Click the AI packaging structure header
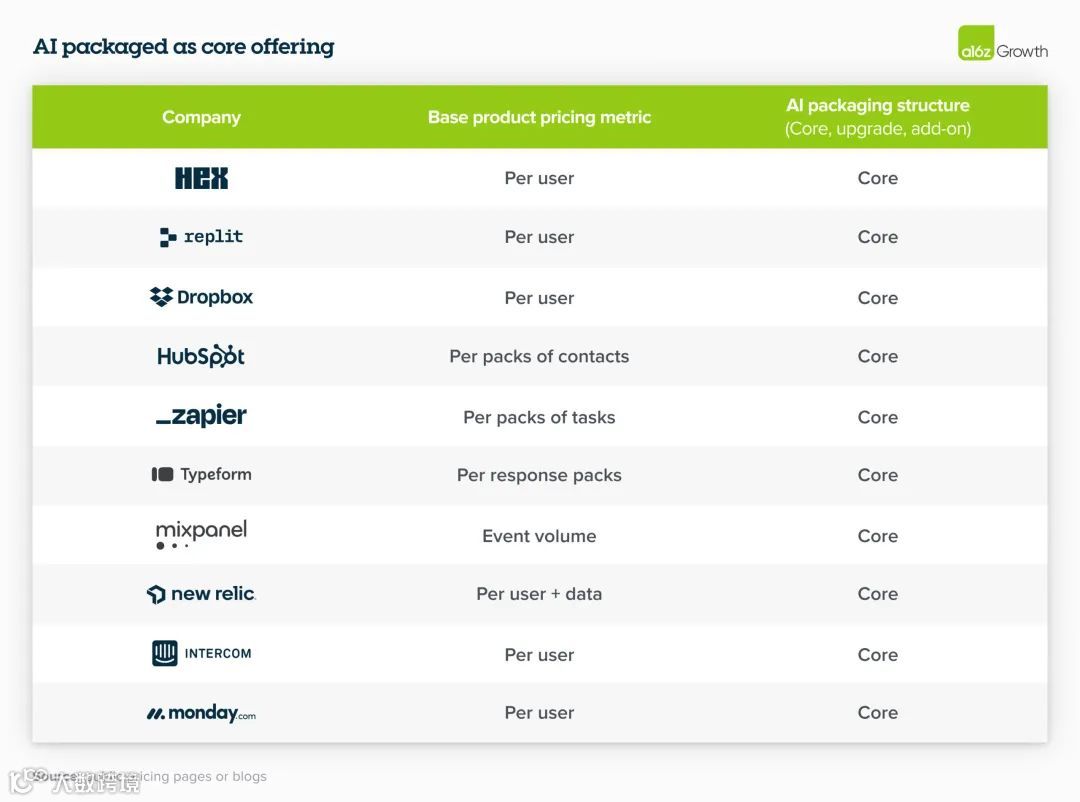This screenshot has height=802, width=1080. pyautogui.click(x=878, y=116)
